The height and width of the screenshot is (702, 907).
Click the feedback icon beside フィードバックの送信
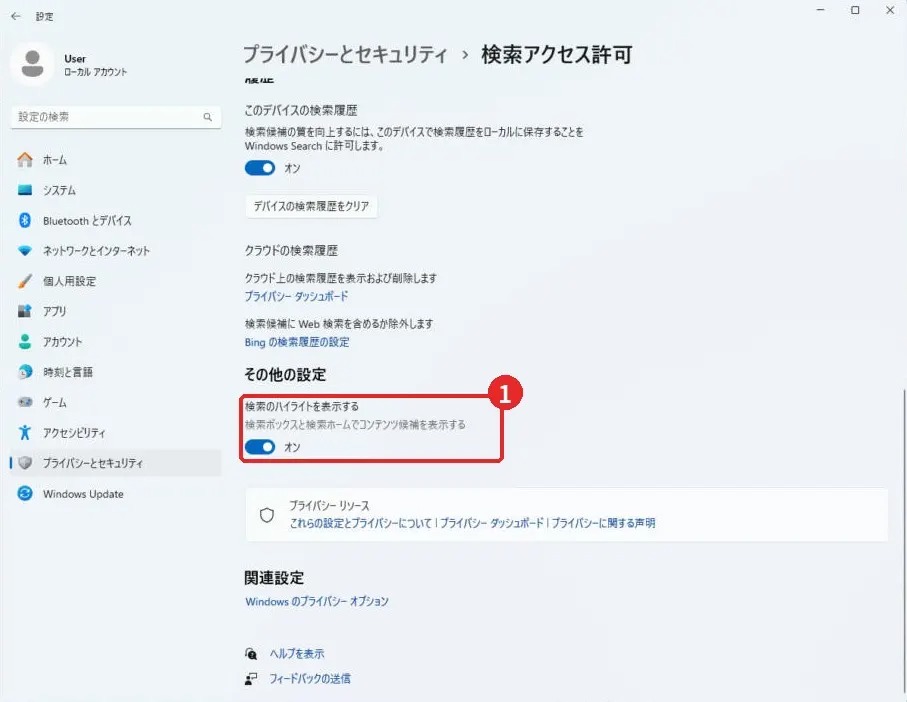click(x=251, y=679)
